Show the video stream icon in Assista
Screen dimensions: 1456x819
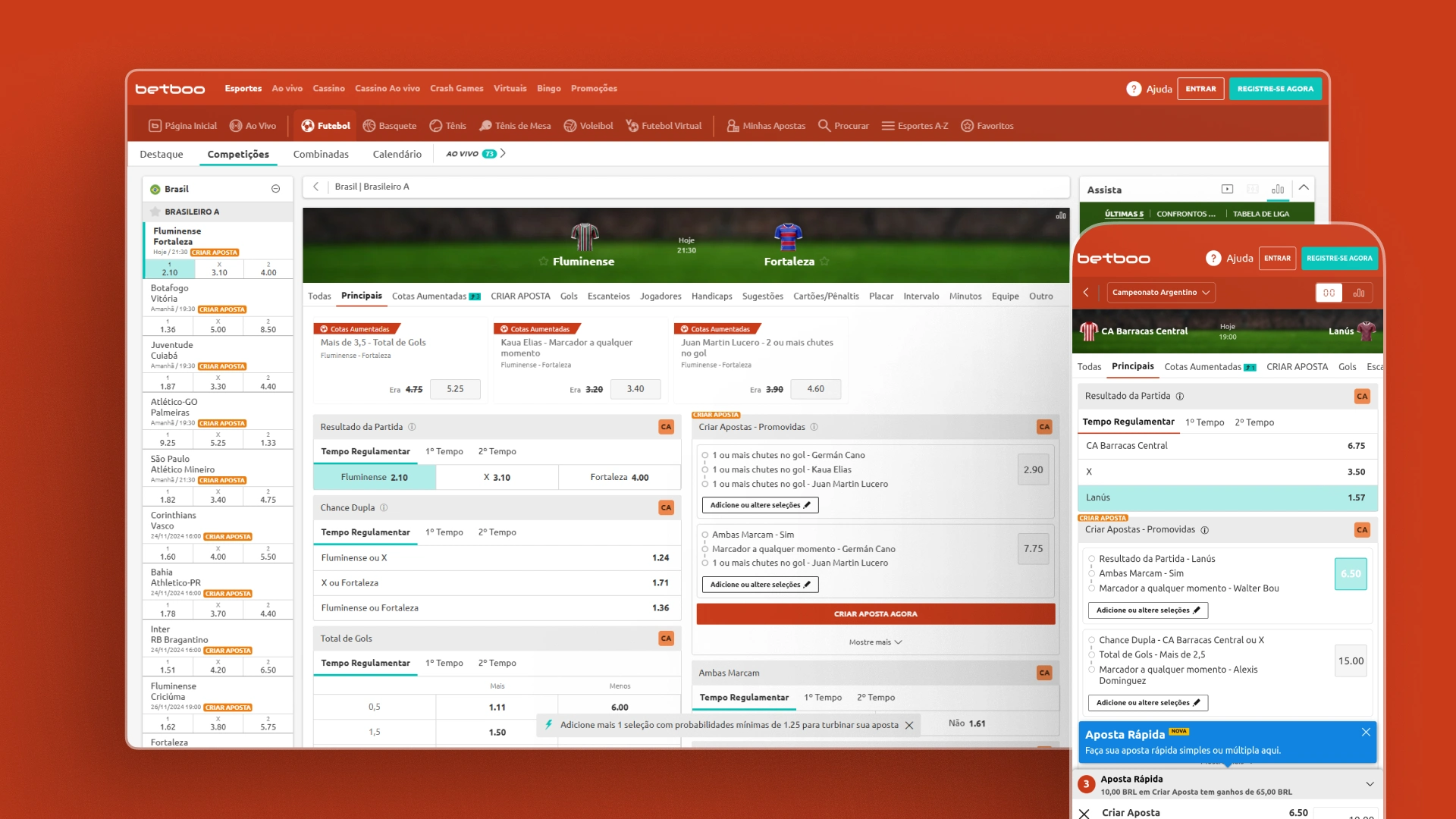[x=1227, y=190]
